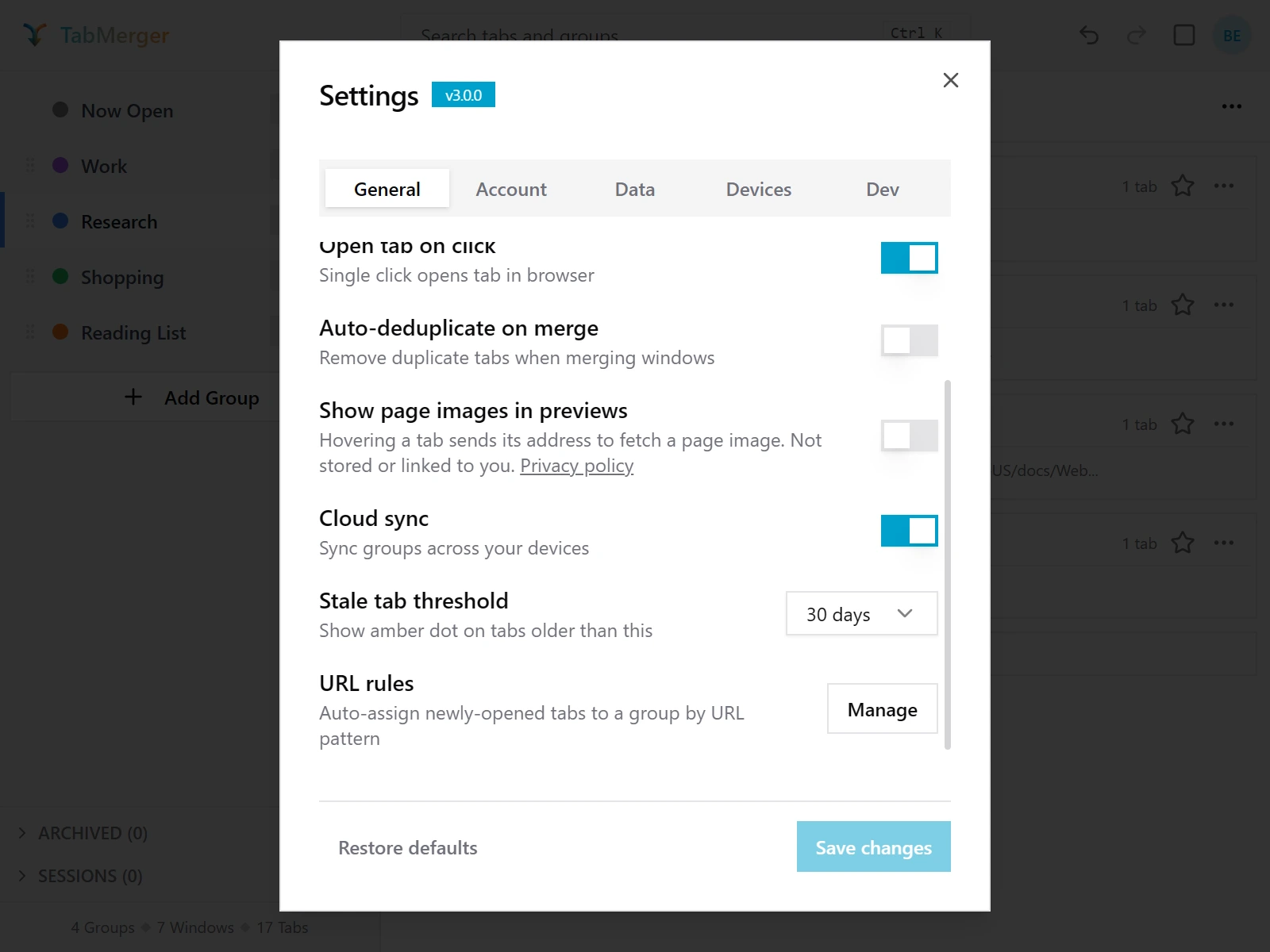Image resolution: width=1270 pixels, height=952 pixels.
Task: Expand the ARCHIVED (0) section
Action: 83,833
